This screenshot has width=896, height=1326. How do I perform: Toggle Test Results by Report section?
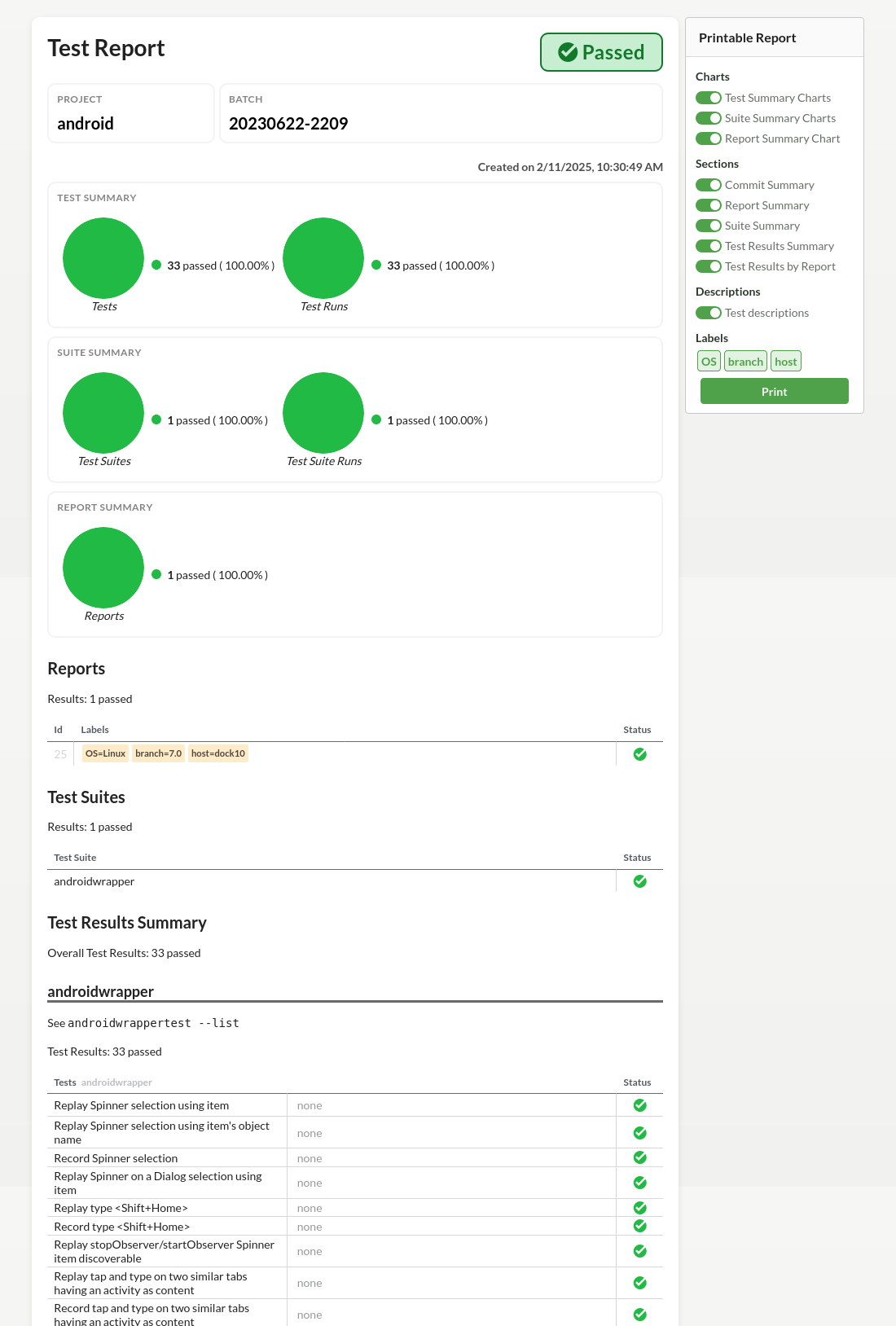[x=709, y=266]
